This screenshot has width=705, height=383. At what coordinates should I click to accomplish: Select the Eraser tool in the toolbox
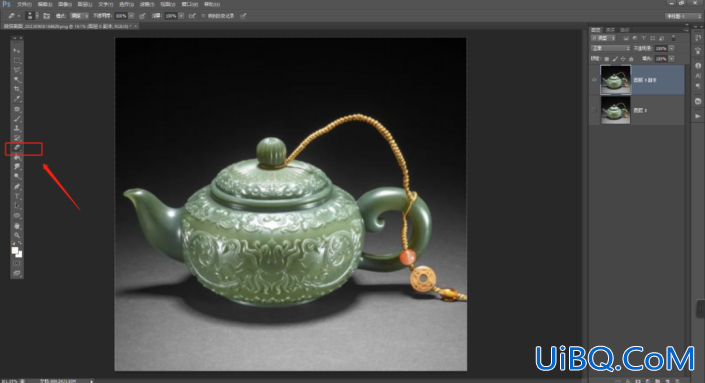click(17, 148)
